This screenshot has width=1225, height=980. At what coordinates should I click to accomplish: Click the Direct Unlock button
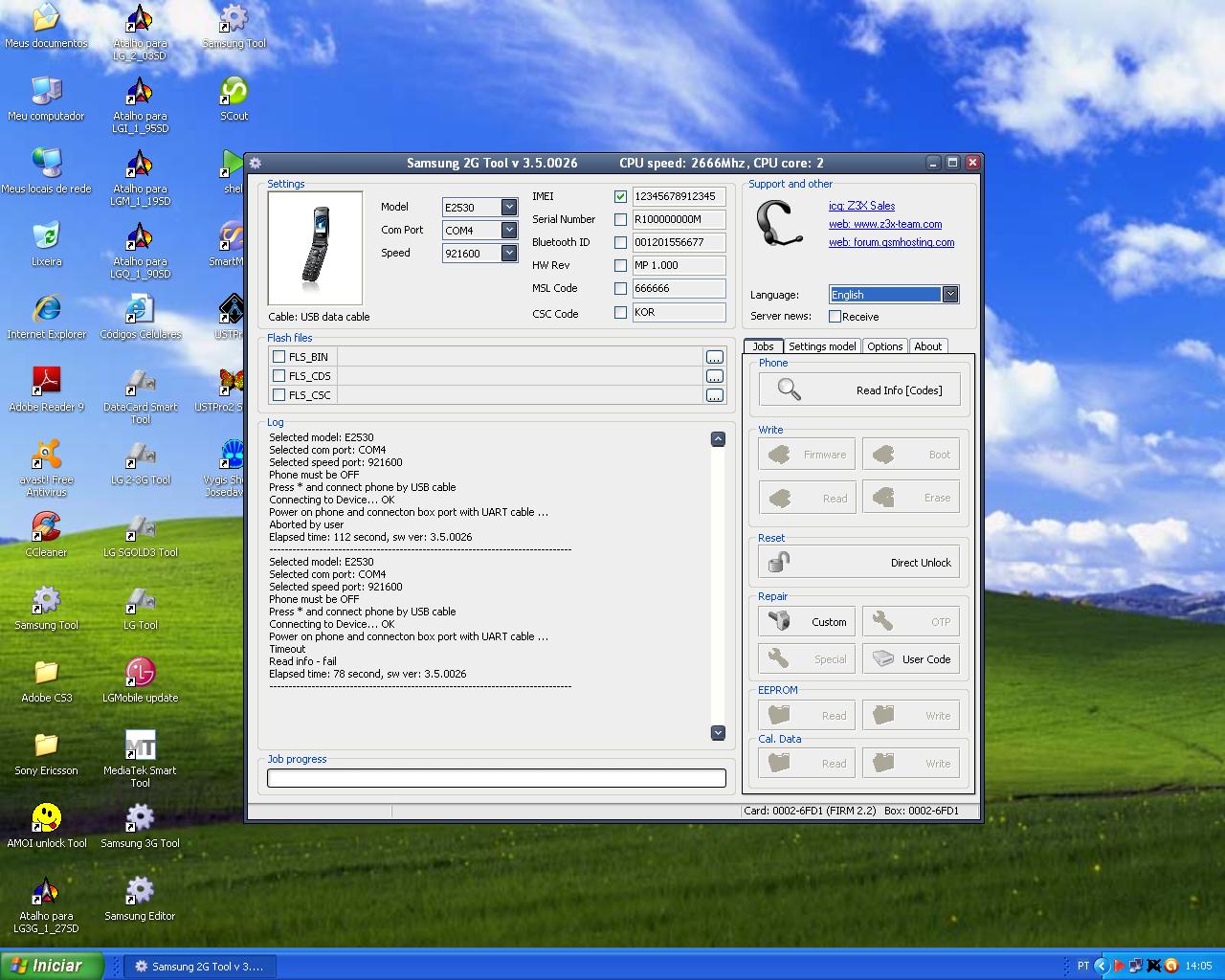pos(859,562)
